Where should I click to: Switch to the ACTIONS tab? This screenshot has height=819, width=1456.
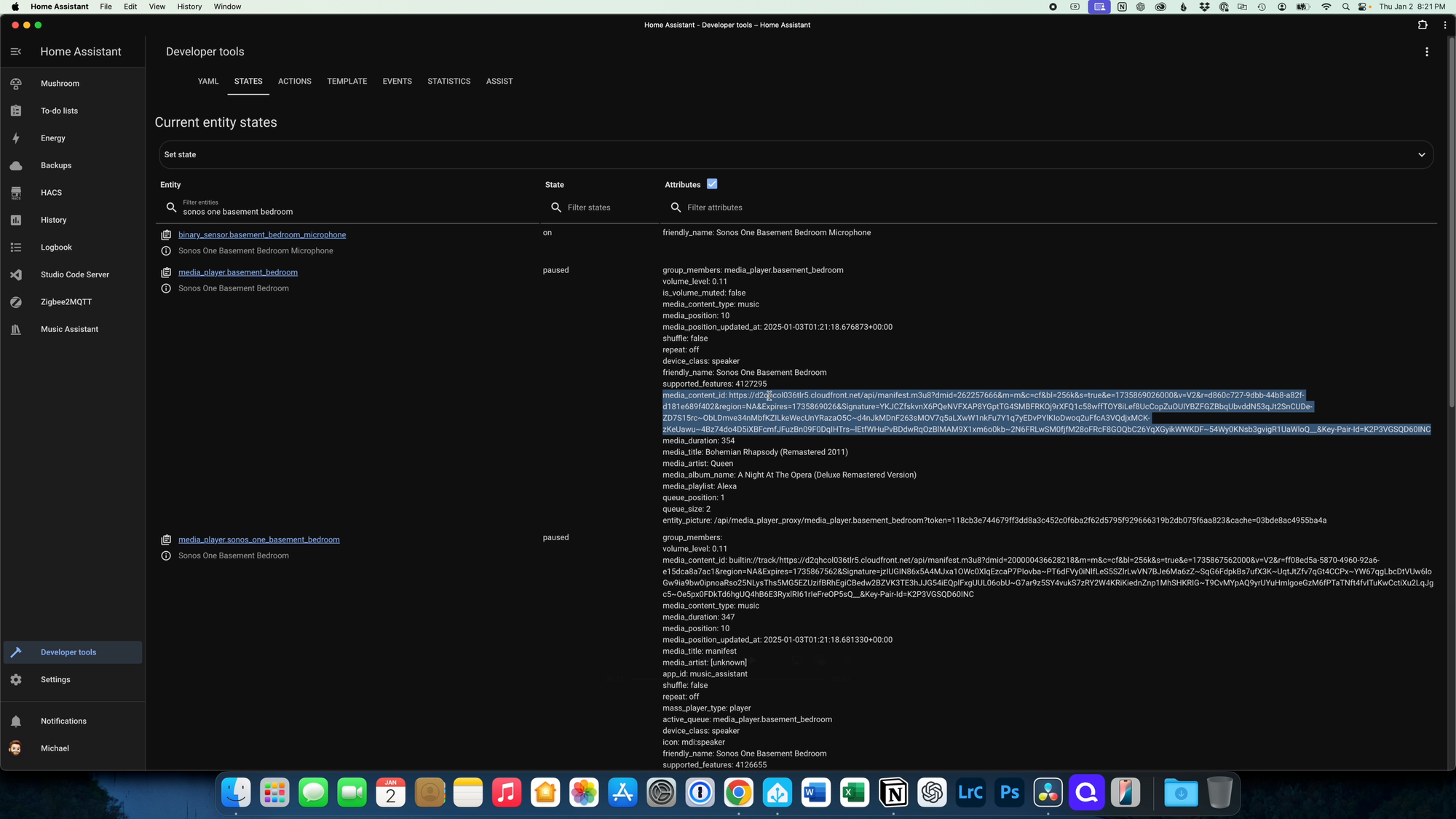tap(295, 82)
